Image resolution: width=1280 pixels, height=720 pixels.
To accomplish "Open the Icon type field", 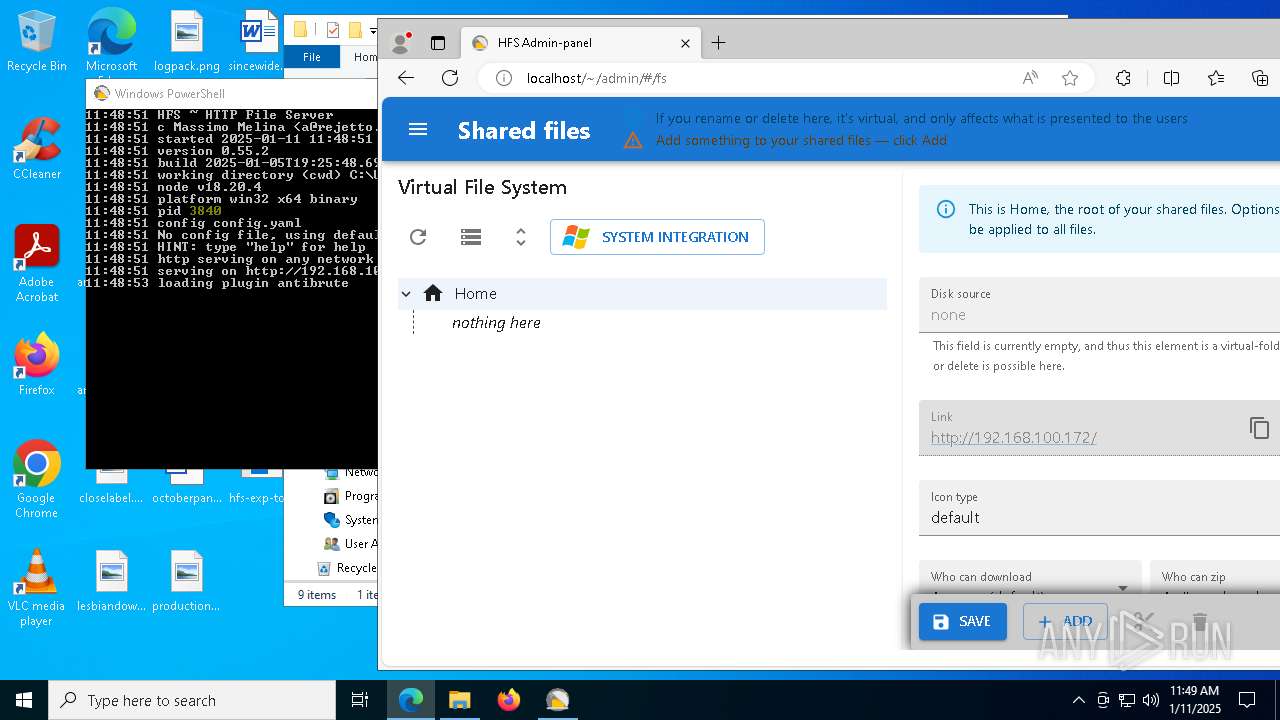I will 1100,508.
